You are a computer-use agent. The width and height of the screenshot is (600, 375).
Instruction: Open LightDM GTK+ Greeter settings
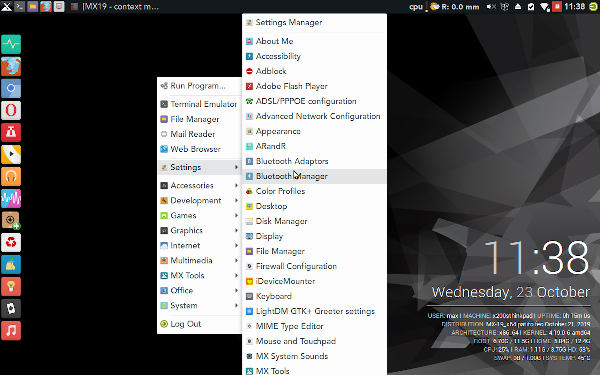[x=314, y=311]
